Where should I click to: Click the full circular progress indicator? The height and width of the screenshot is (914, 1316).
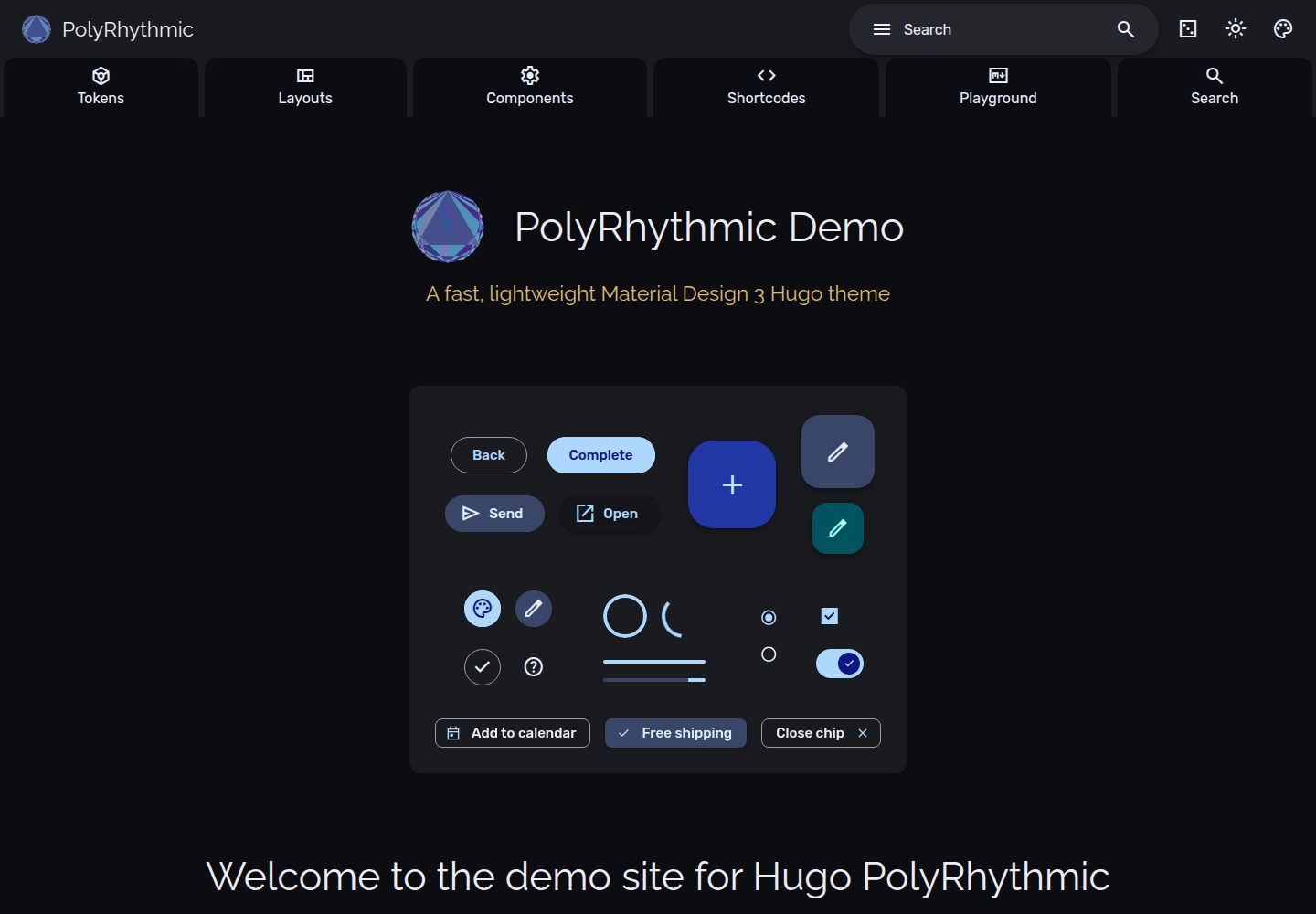pos(625,616)
